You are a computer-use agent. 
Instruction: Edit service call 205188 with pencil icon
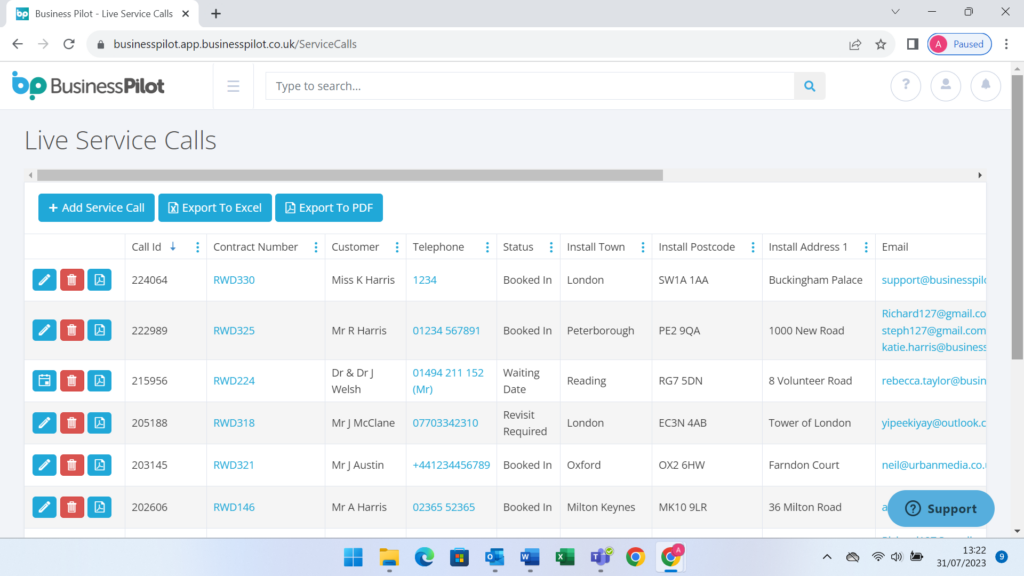[x=44, y=423]
